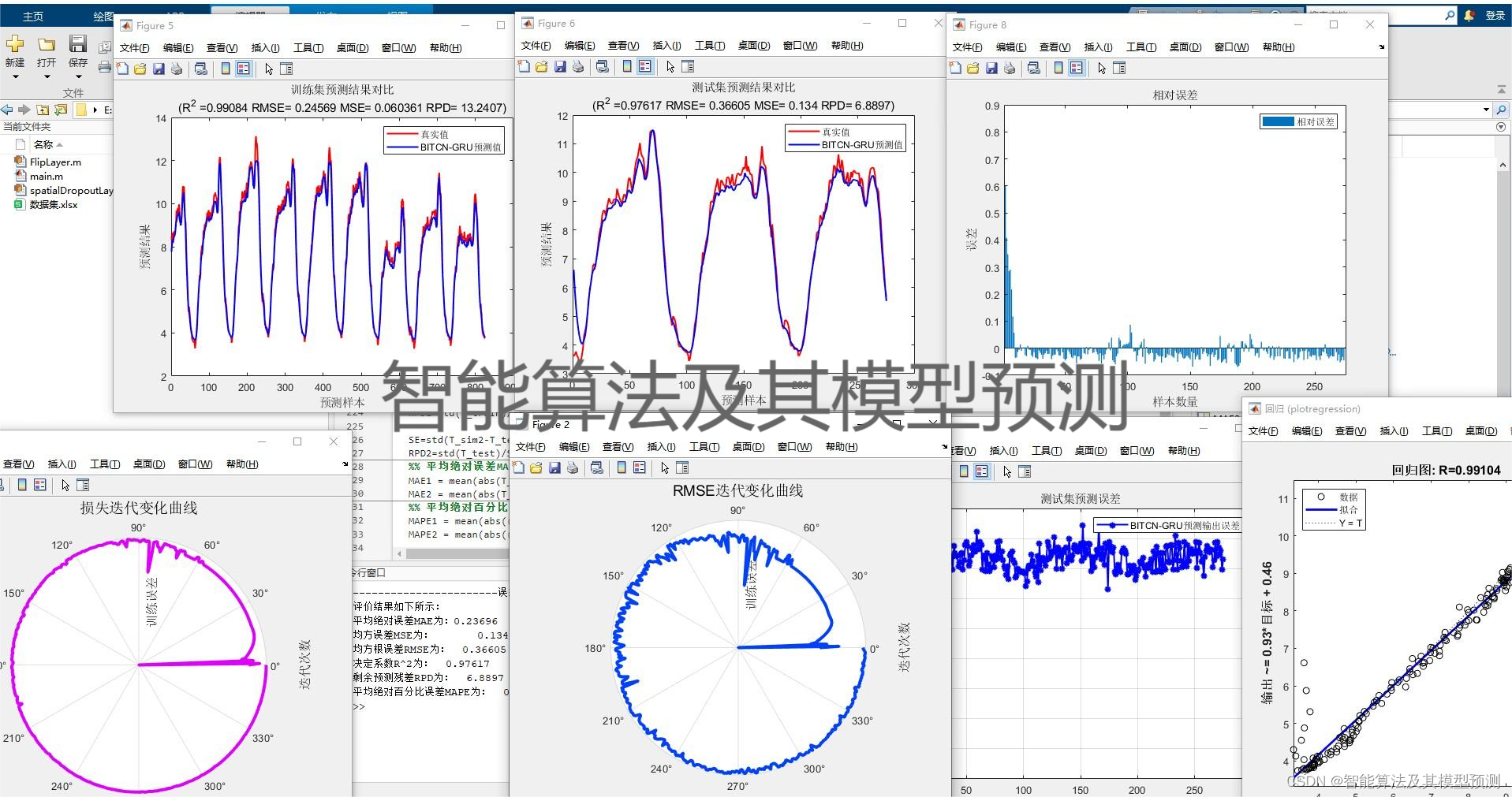
Task: Toggle the highlighted legend icon in Figure 8
Action: point(1076,68)
